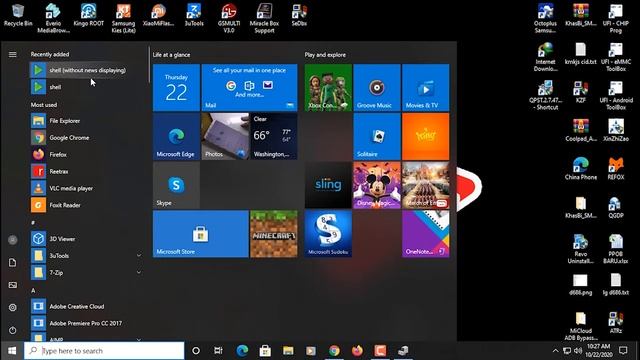
Task: Open REFOX desktop shortcut
Action: [x=616, y=168]
